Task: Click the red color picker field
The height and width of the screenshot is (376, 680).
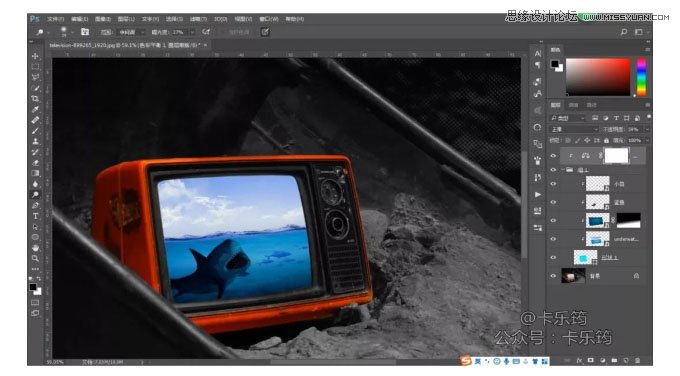Action: 598,77
